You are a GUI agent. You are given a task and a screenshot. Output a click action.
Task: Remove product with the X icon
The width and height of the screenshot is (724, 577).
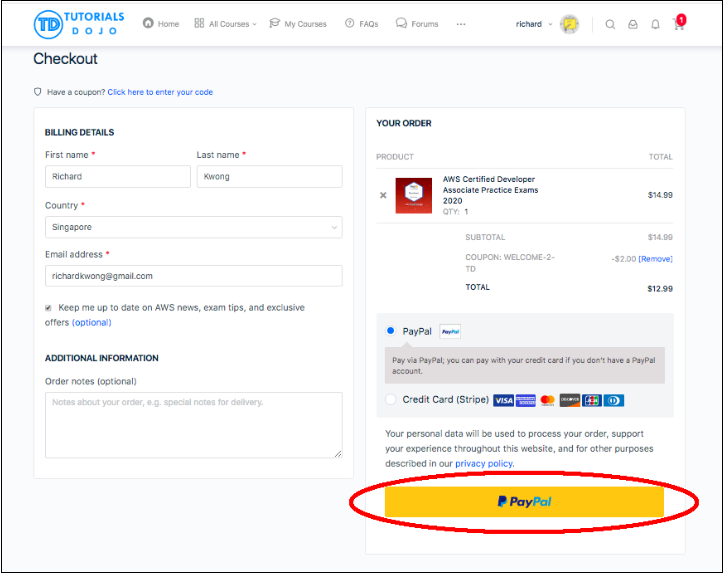click(383, 195)
